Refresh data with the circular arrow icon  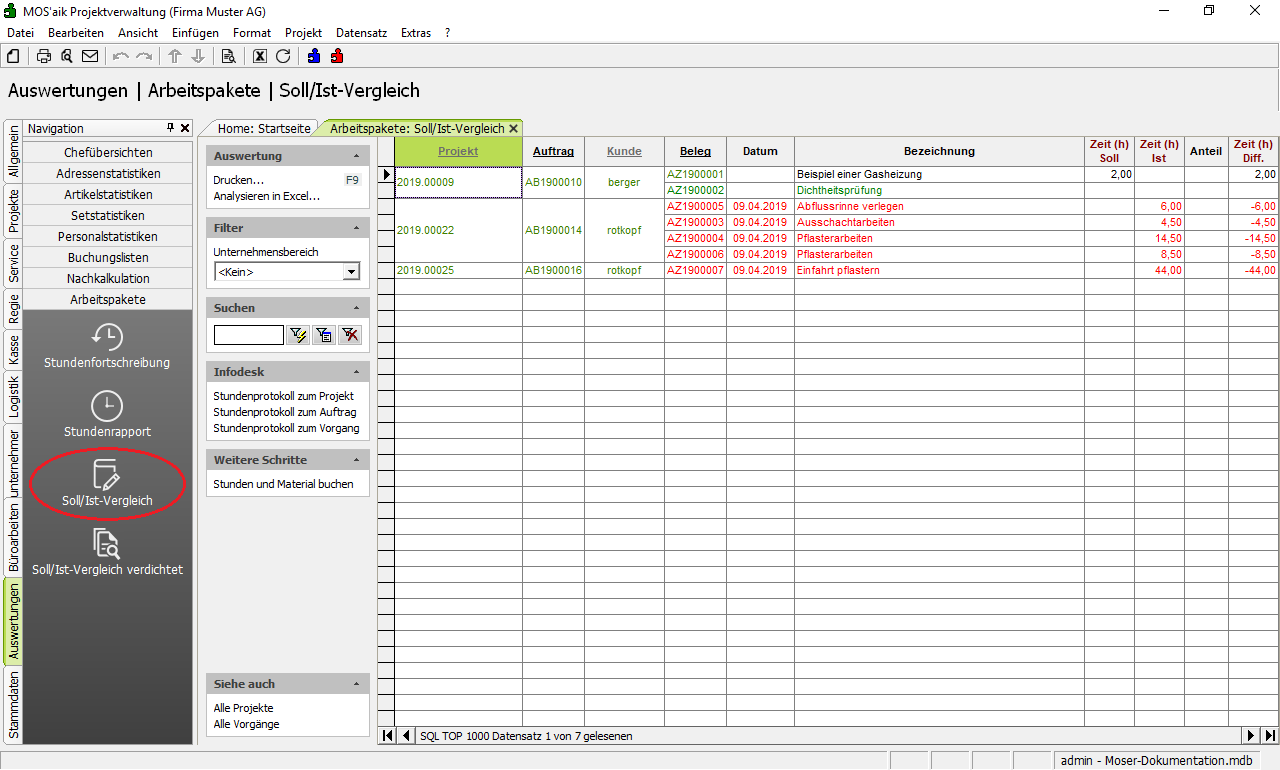283,56
